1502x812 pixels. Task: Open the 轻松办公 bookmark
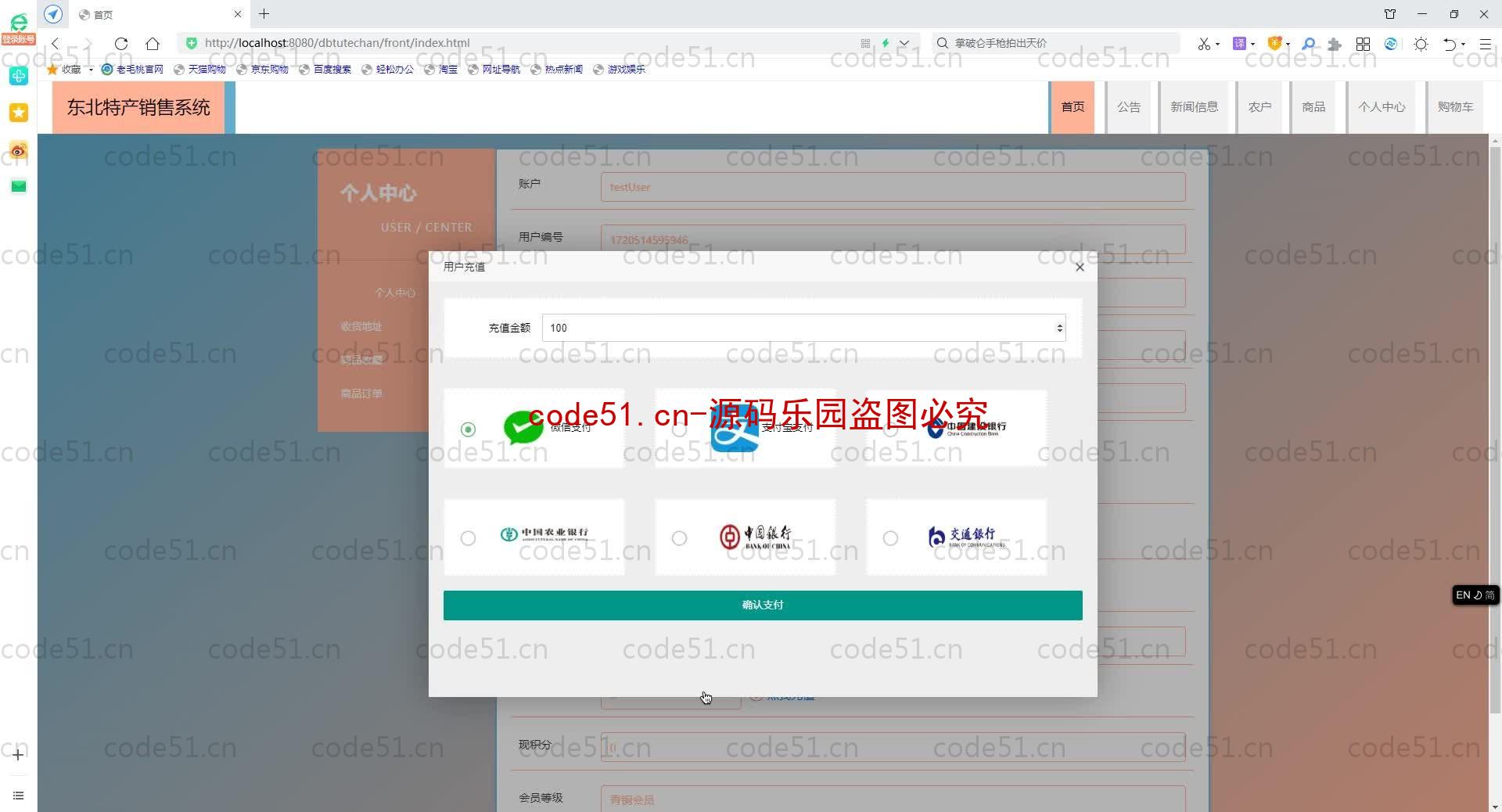388,69
